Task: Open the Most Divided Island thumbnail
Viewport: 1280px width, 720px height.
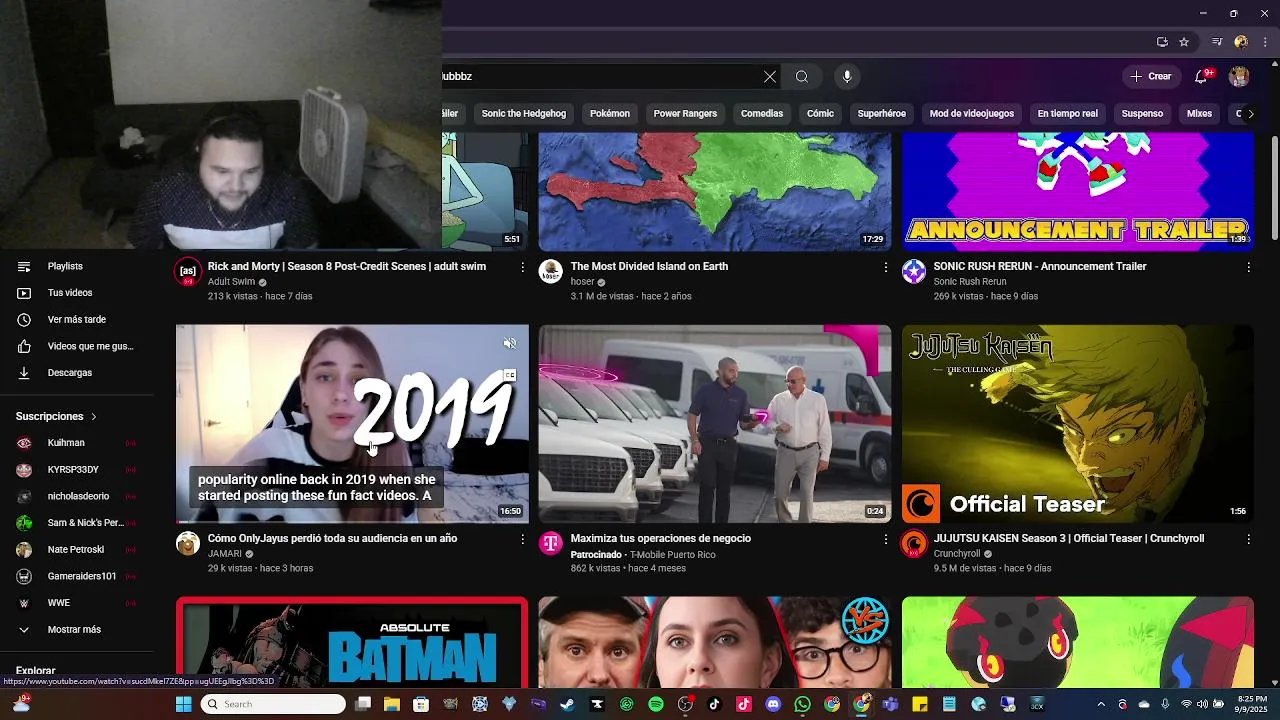Action: click(715, 191)
